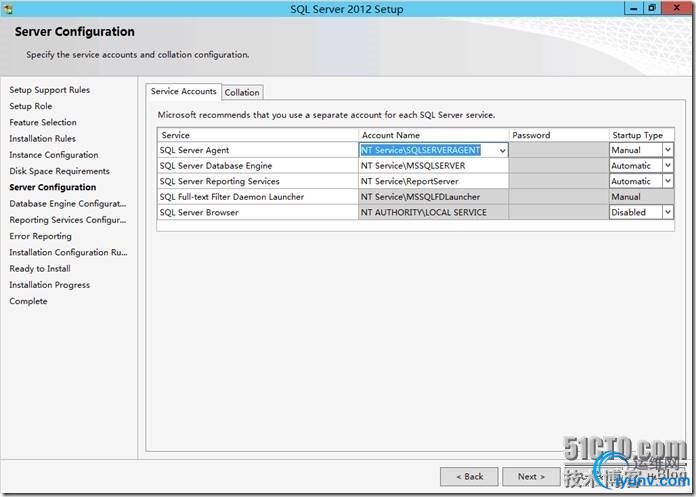Click the Reporting Services Configuration step
The image size is (696, 497).
[68, 220]
